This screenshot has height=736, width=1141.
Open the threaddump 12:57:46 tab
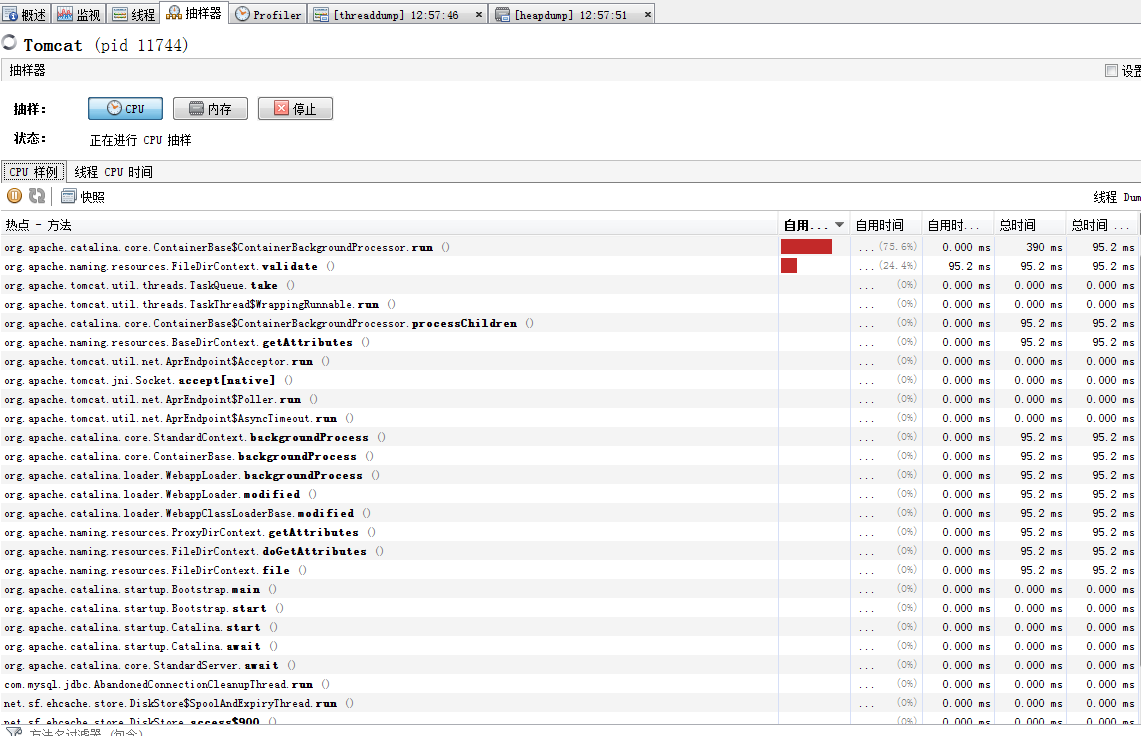pyautogui.click(x=396, y=14)
